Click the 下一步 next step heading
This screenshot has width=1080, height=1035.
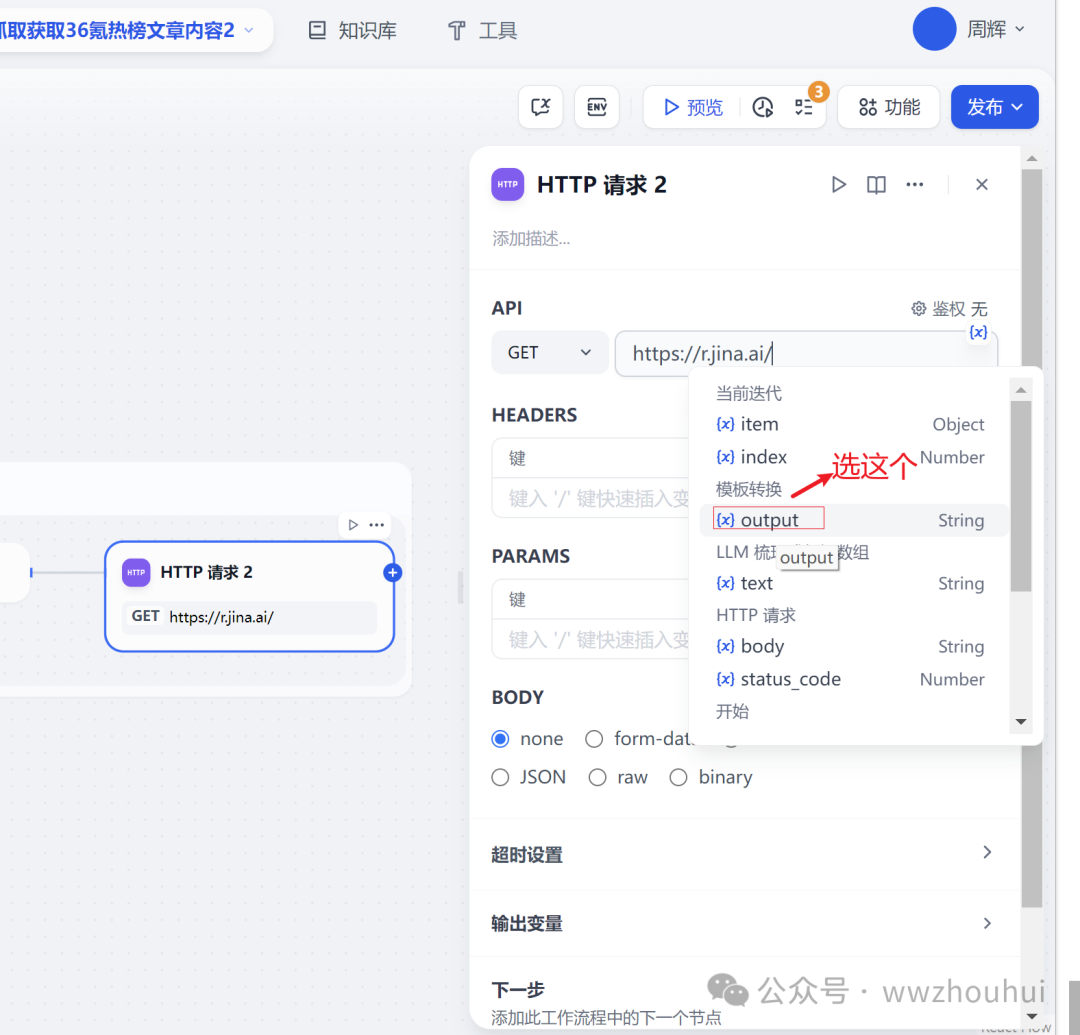[x=518, y=990]
